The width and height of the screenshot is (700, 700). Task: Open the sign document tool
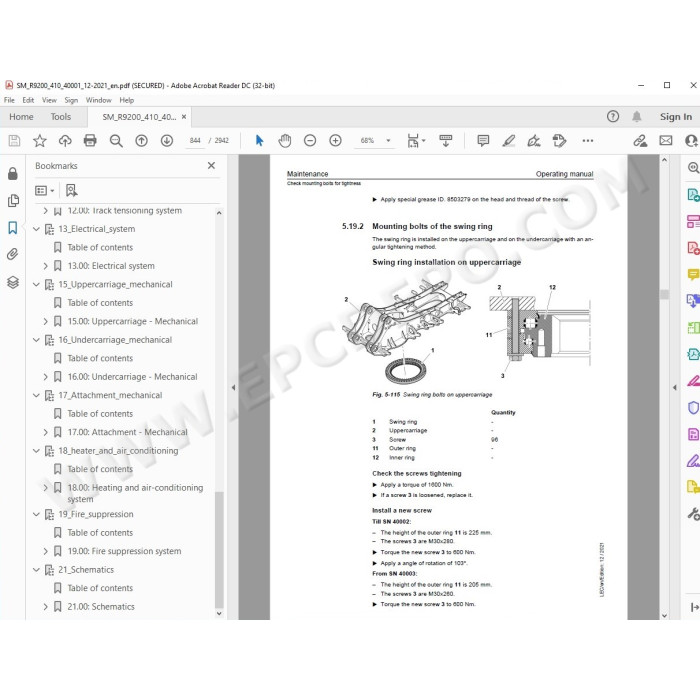pyautogui.click(x=534, y=141)
